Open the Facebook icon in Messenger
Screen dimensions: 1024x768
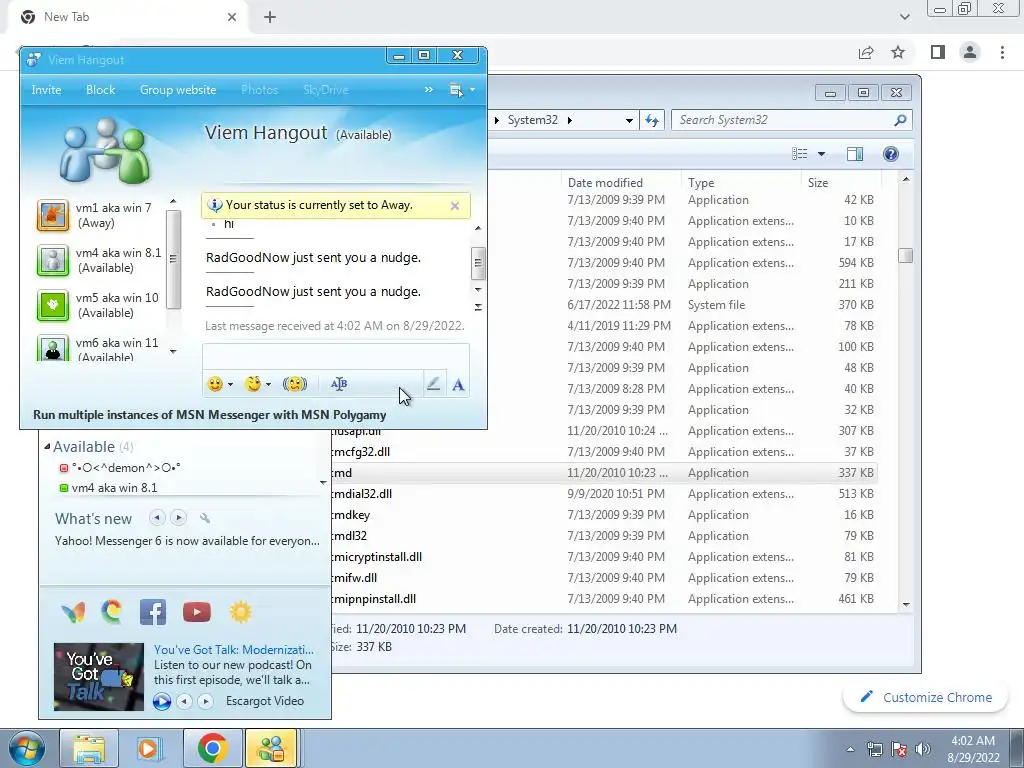pyautogui.click(x=153, y=613)
